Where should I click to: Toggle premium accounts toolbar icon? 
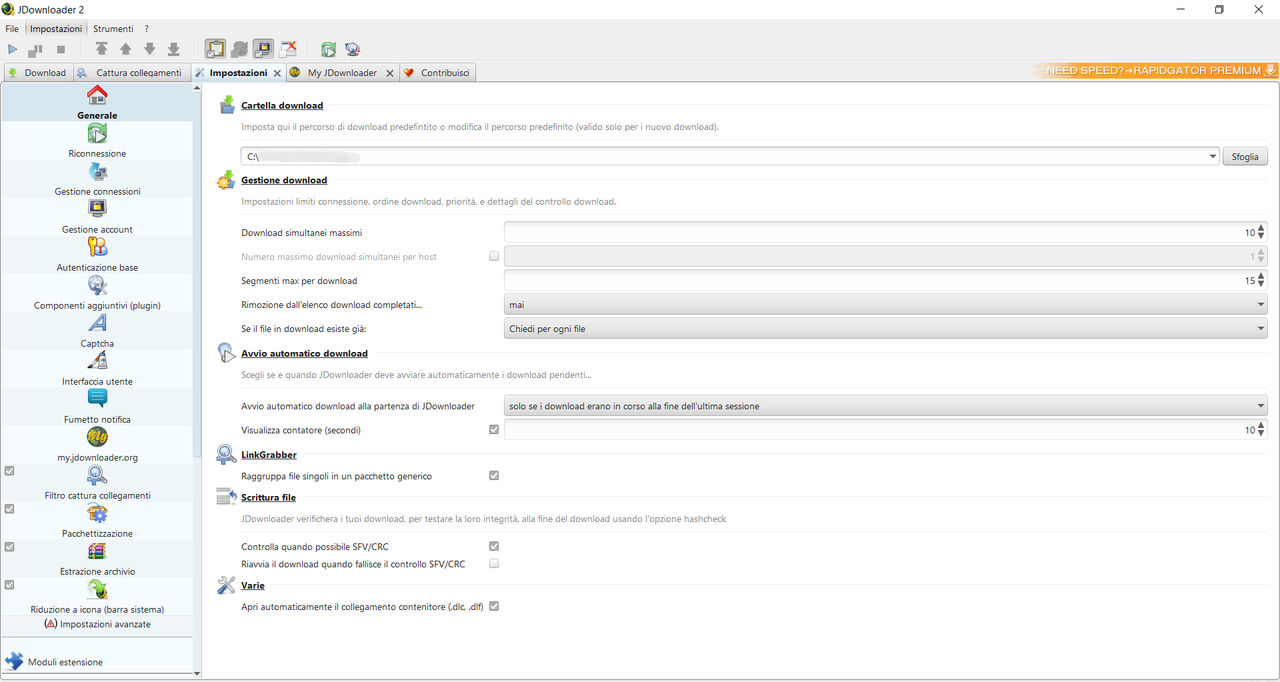[264, 49]
